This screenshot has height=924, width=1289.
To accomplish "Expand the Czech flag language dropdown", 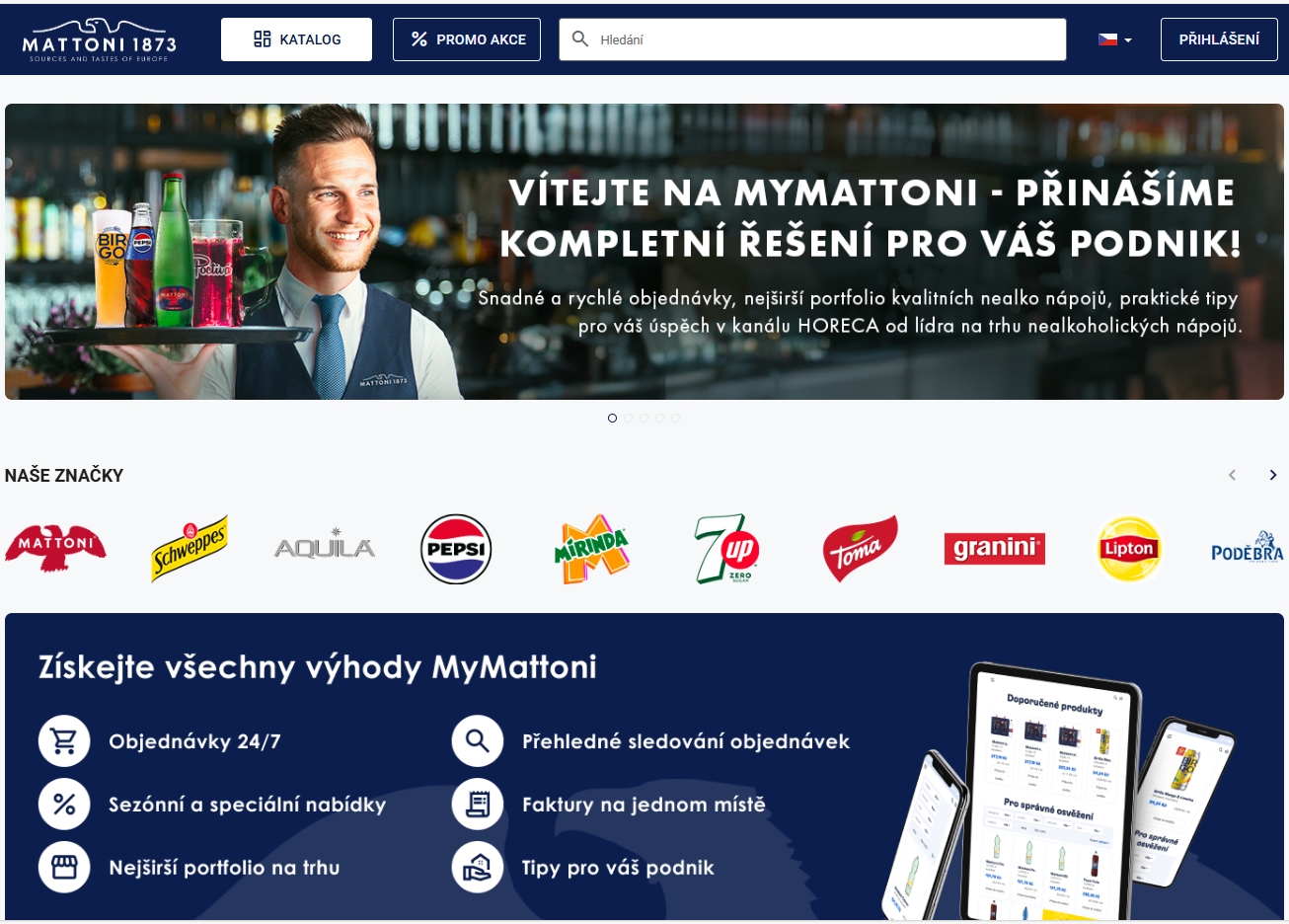I will coord(1115,39).
